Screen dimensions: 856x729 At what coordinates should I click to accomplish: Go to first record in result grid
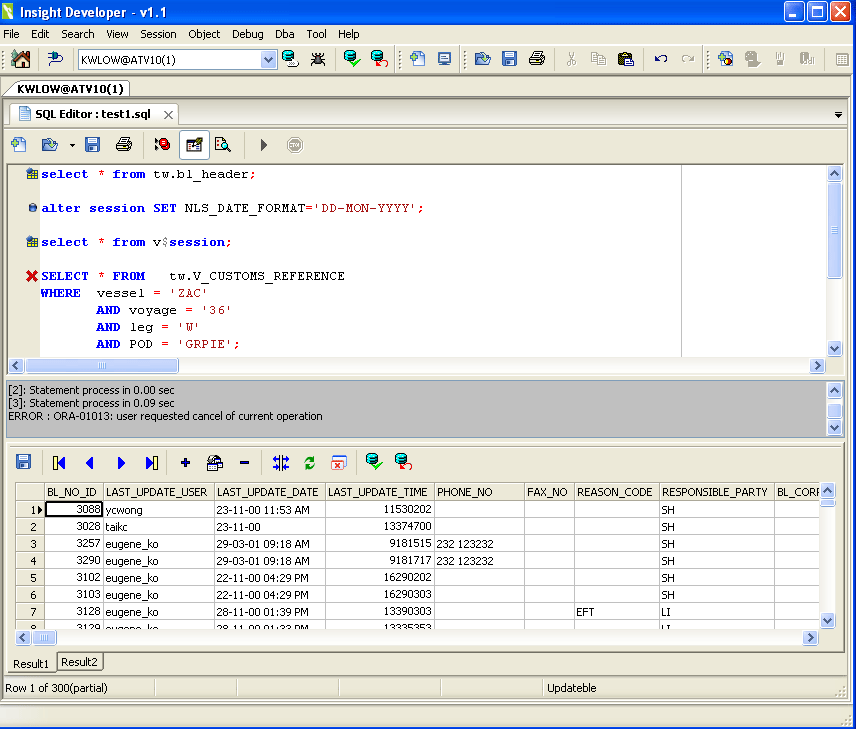[59, 463]
